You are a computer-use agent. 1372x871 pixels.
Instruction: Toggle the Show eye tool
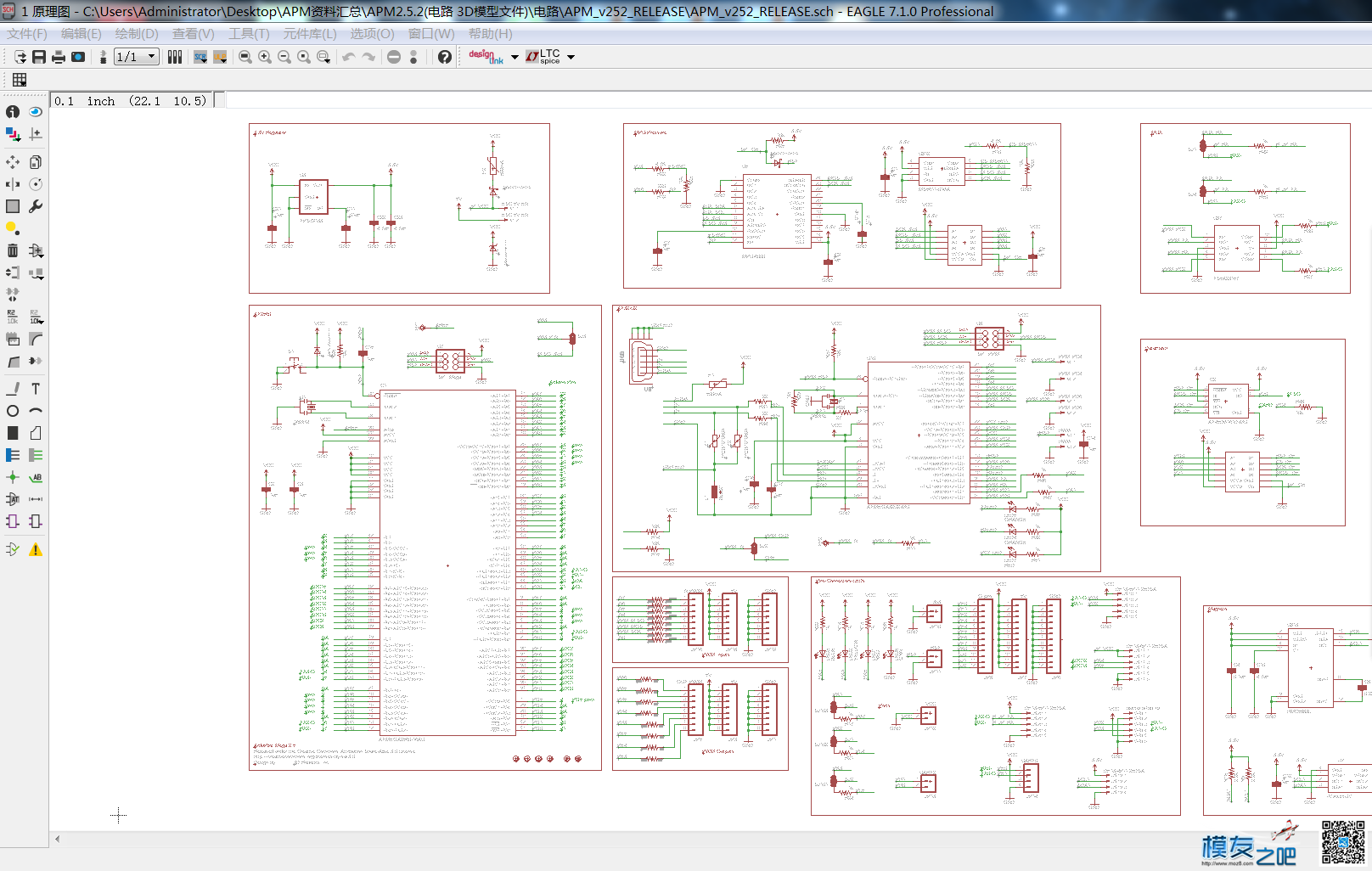pos(36,111)
